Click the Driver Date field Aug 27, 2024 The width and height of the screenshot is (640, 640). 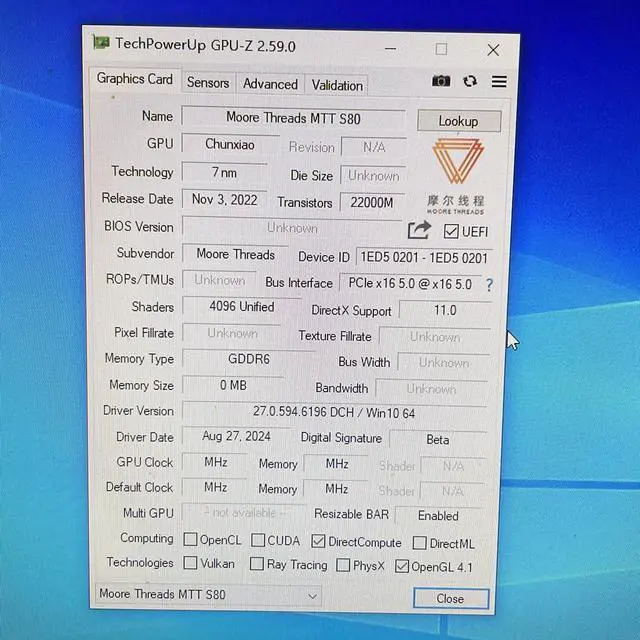[236, 436]
